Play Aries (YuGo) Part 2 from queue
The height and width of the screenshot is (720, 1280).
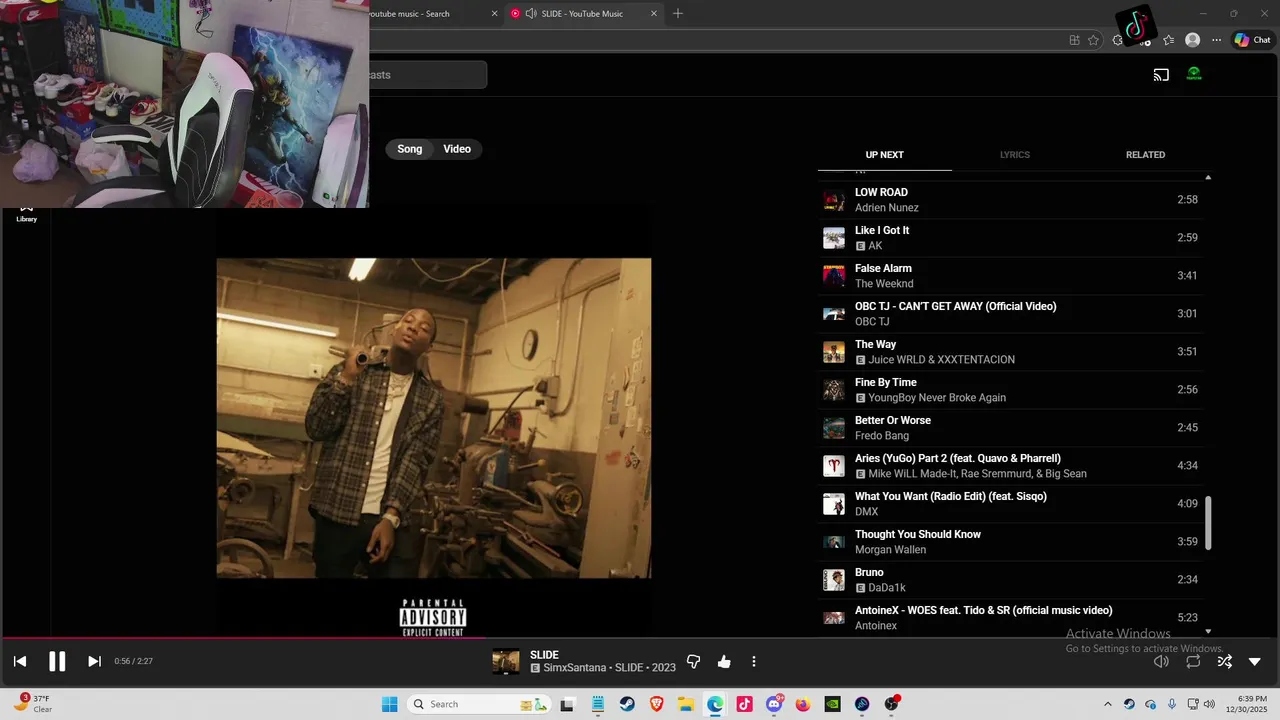tap(1010, 466)
